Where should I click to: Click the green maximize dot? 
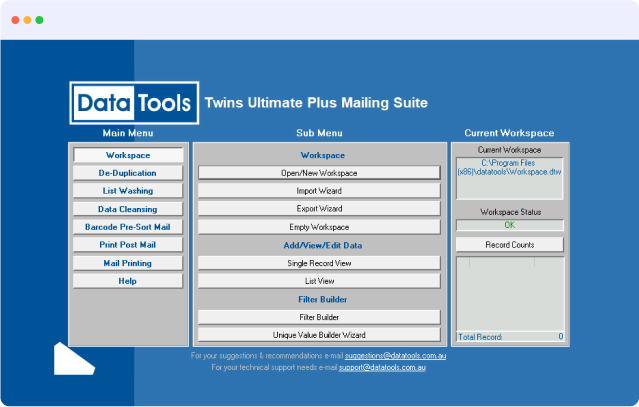tap(39, 20)
